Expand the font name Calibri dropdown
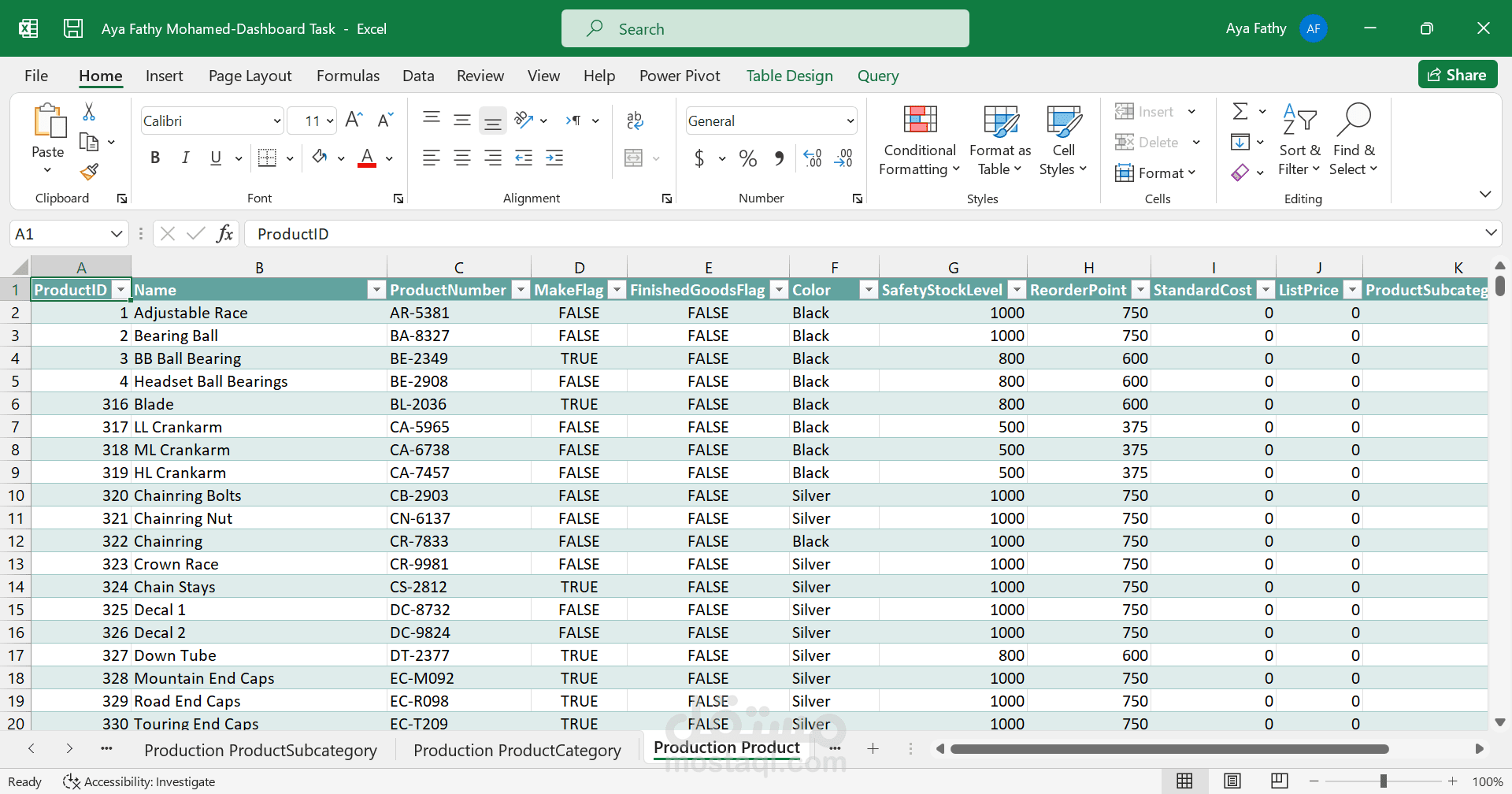This screenshot has width=1512, height=794. 276,121
